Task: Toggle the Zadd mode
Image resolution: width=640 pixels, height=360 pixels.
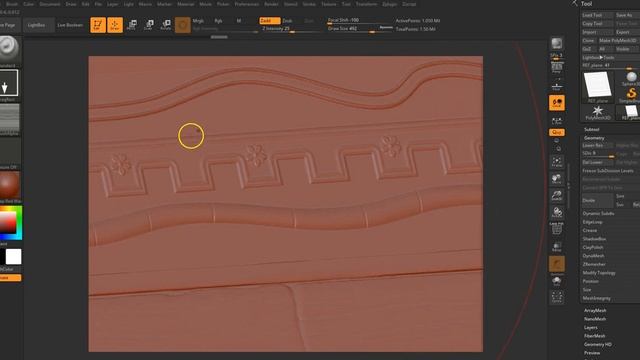Action: coord(269,20)
